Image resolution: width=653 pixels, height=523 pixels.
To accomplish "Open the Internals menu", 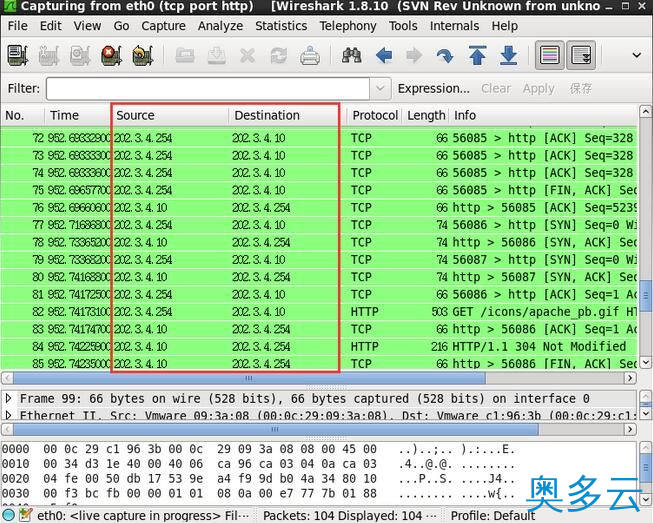I will (454, 26).
